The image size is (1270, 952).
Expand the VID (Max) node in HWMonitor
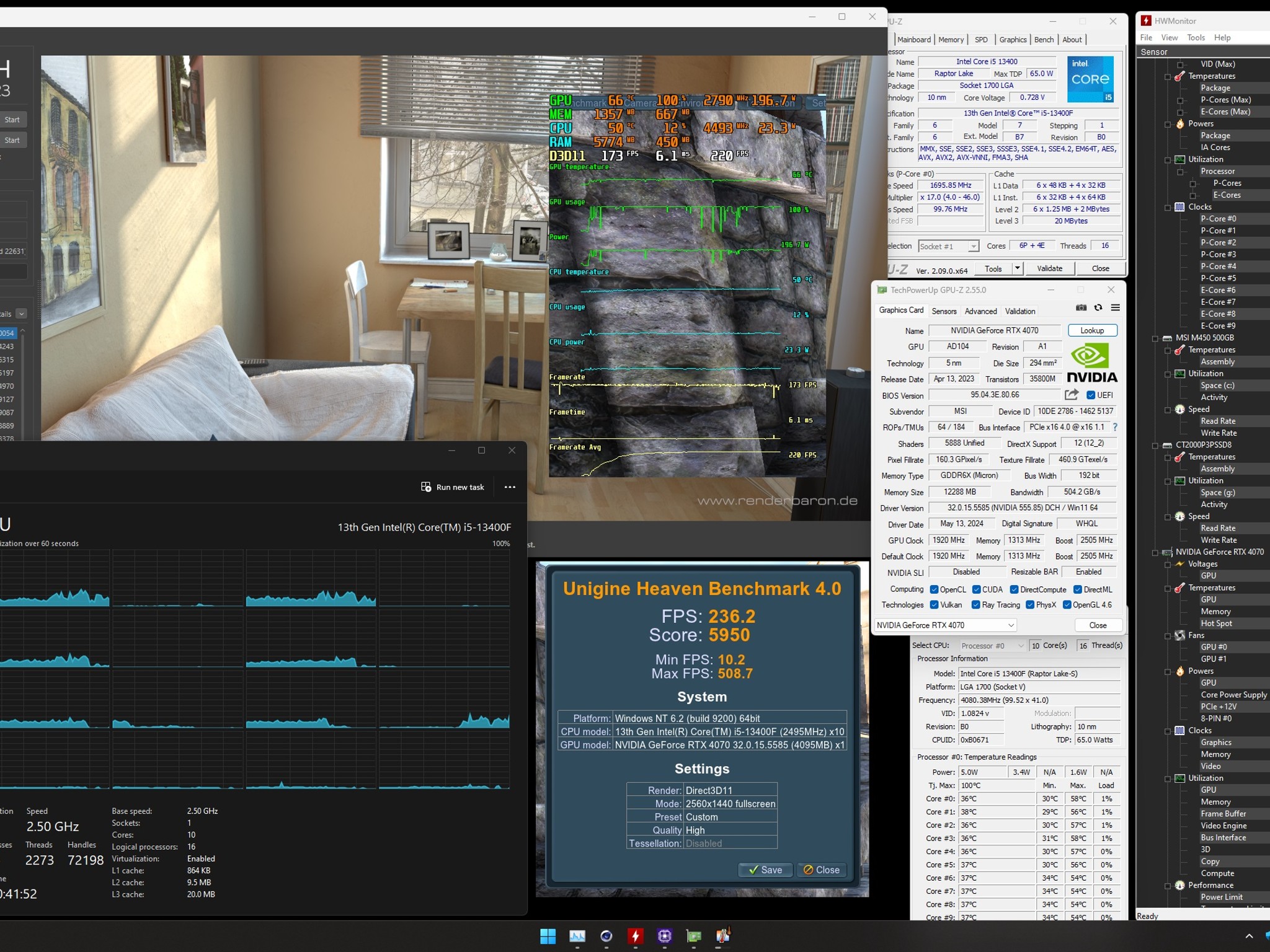click(1180, 64)
